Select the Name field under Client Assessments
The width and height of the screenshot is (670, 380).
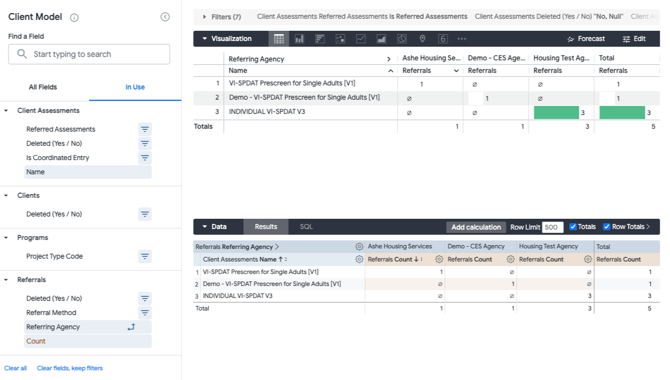point(88,172)
